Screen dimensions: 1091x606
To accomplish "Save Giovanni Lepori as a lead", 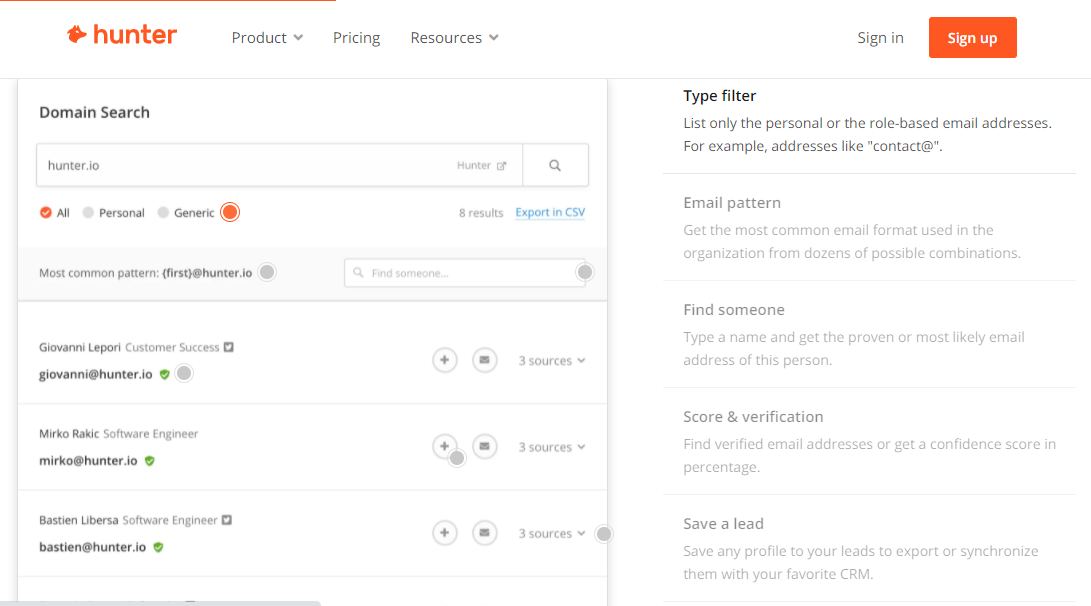I will click(x=445, y=360).
